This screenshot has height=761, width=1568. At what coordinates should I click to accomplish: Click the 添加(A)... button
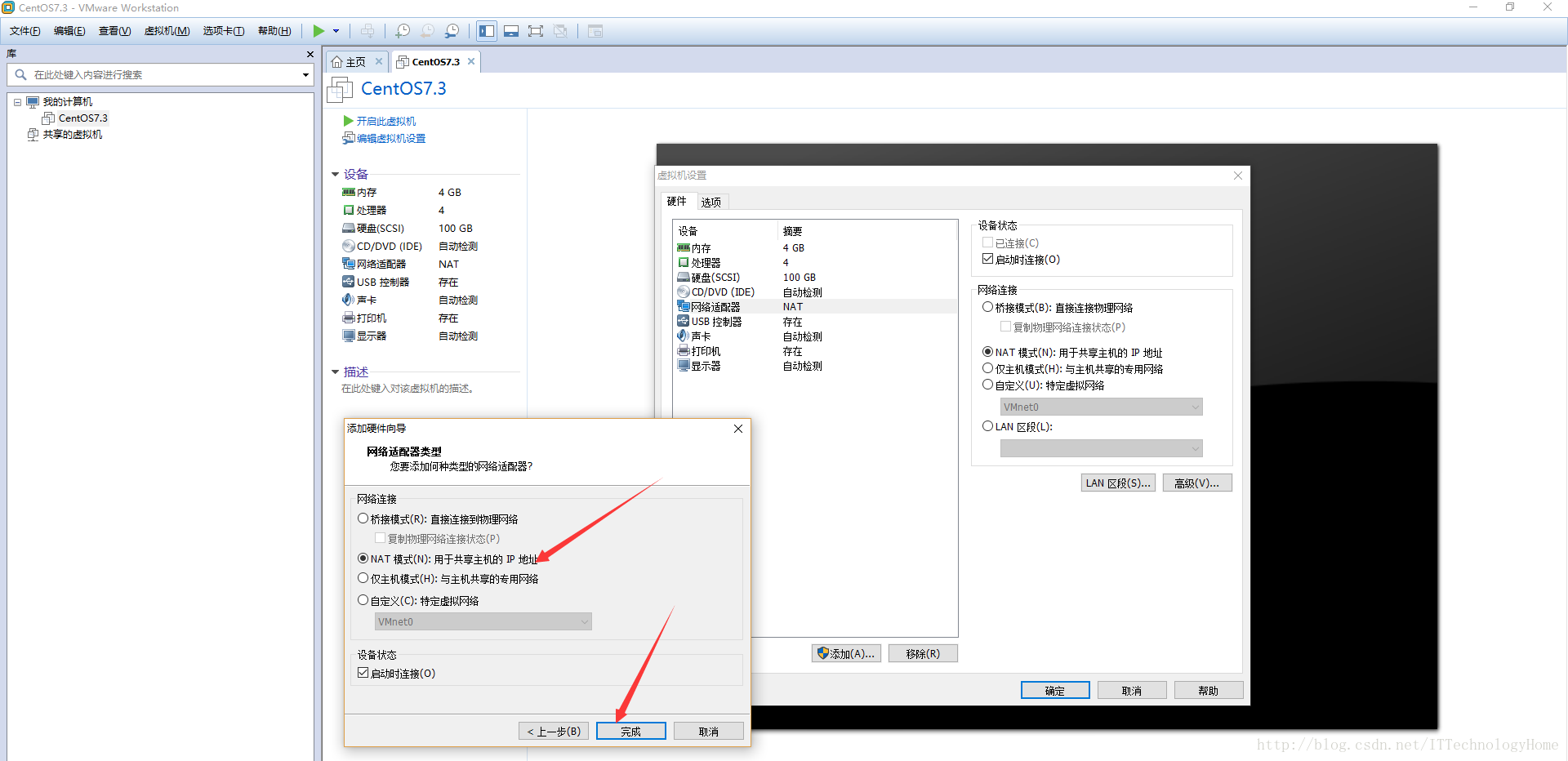tap(846, 654)
